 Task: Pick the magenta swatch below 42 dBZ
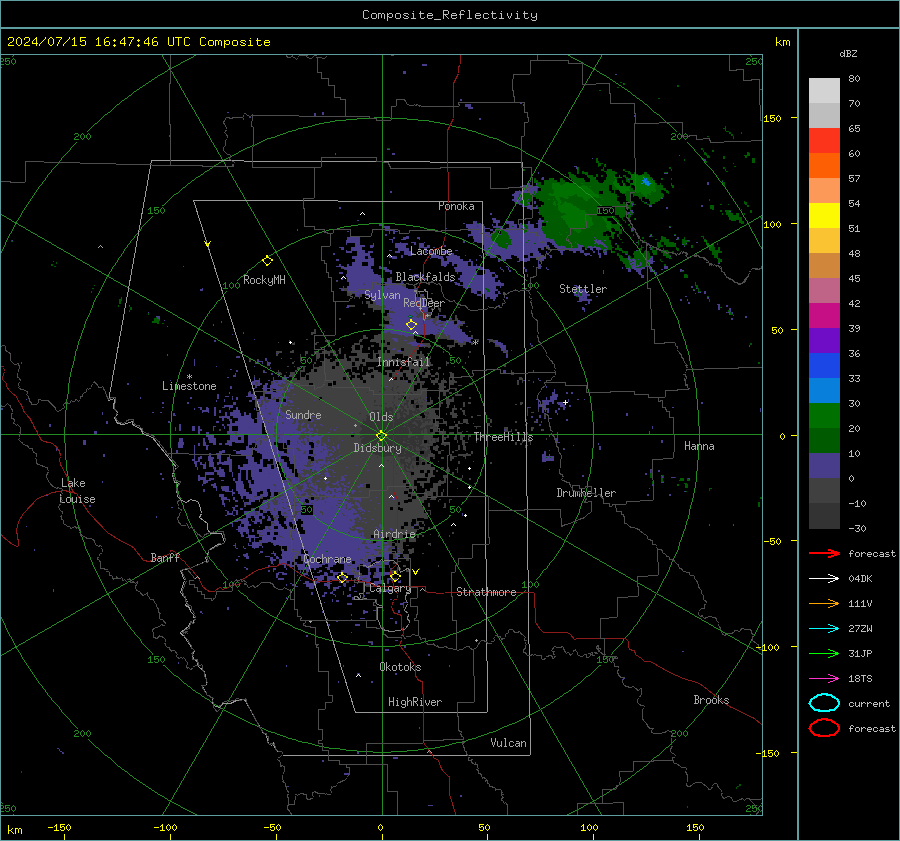click(824, 315)
